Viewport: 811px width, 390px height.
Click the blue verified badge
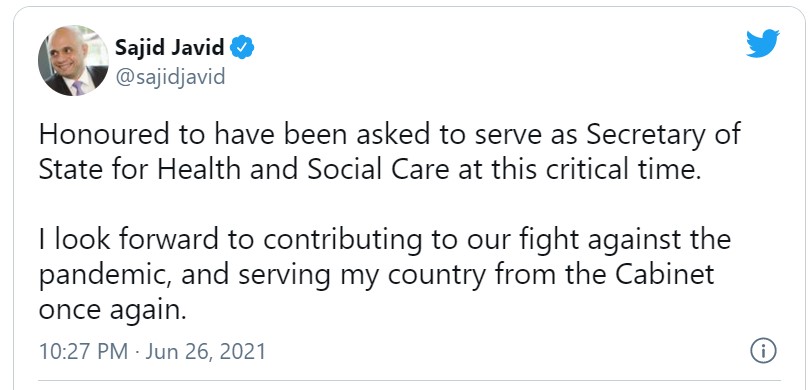[x=242, y=48]
